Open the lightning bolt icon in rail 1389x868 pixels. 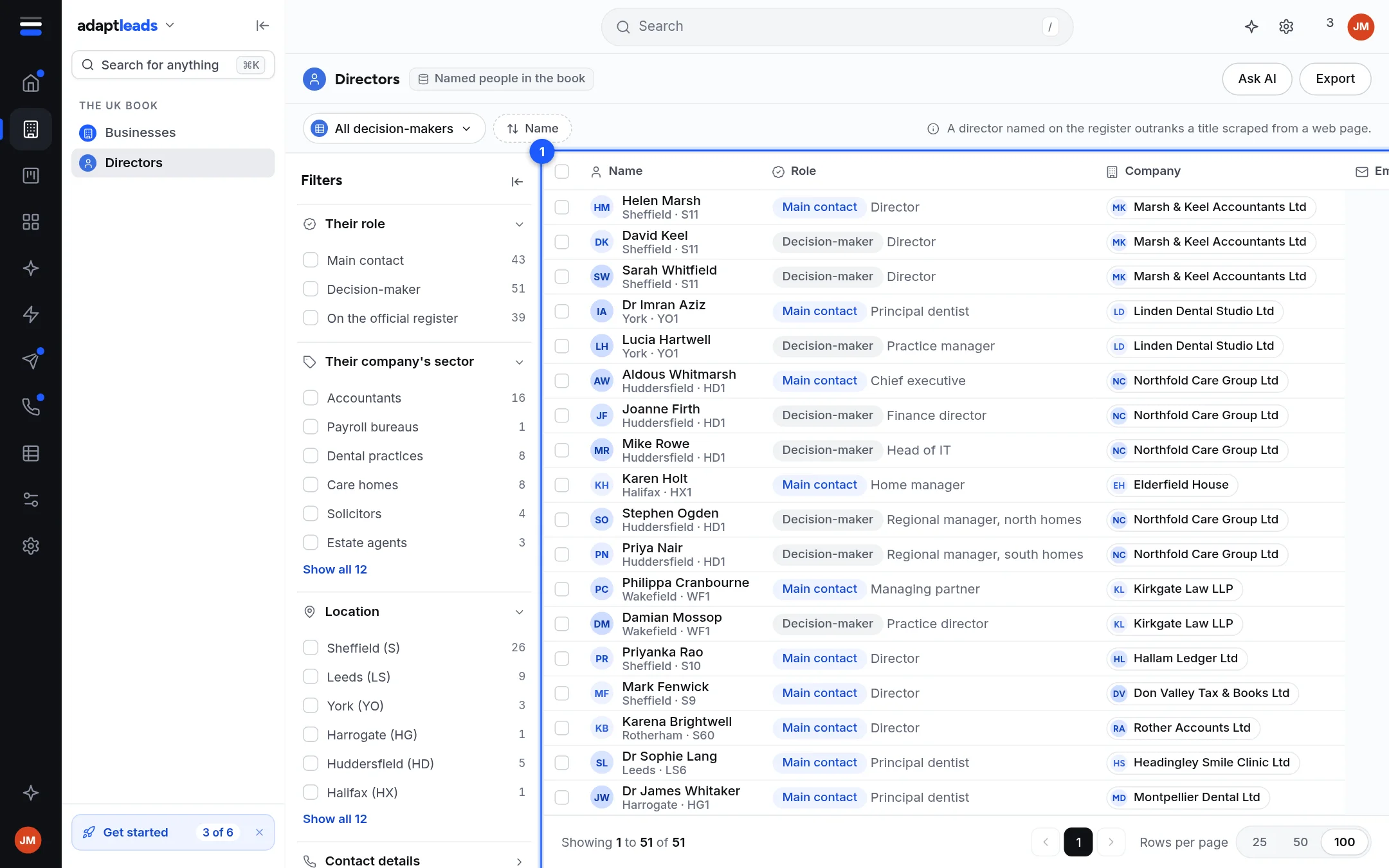[31, 314]
